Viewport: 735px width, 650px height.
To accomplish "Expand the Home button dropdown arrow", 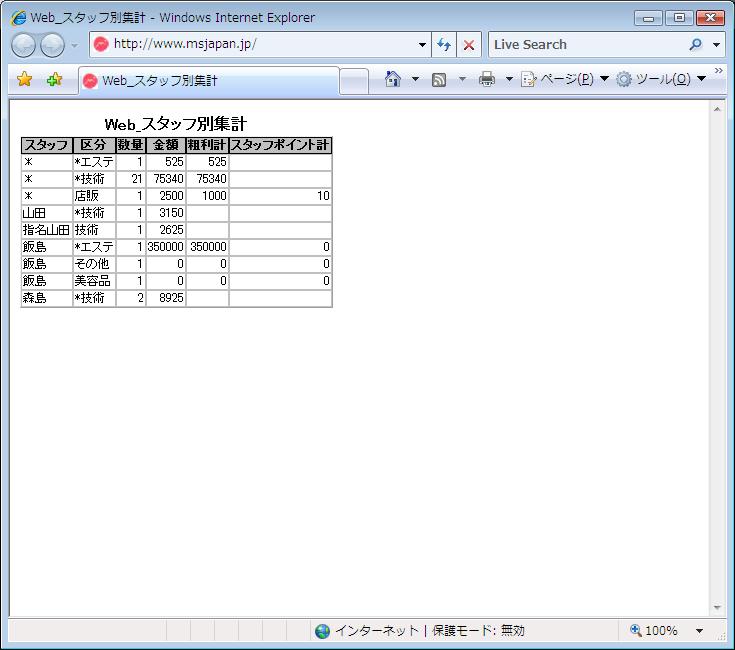I will (415, 79).
